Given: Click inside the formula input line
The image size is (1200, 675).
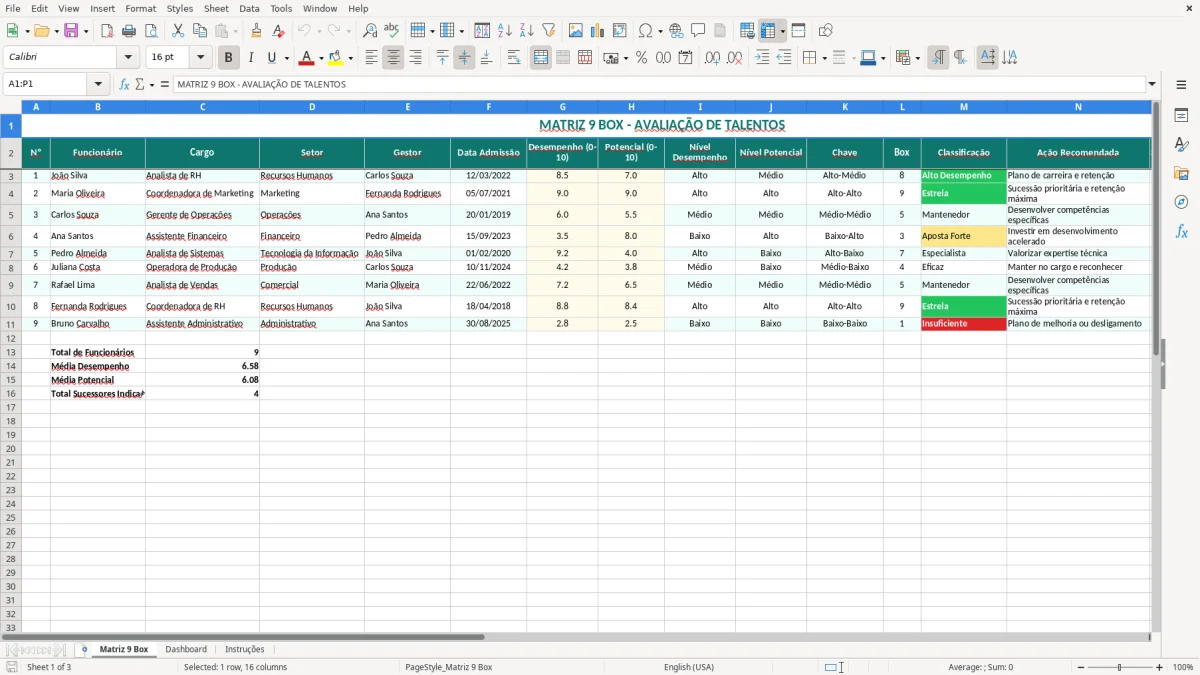Looking at the screenshot, I should [x=658, y=85].
